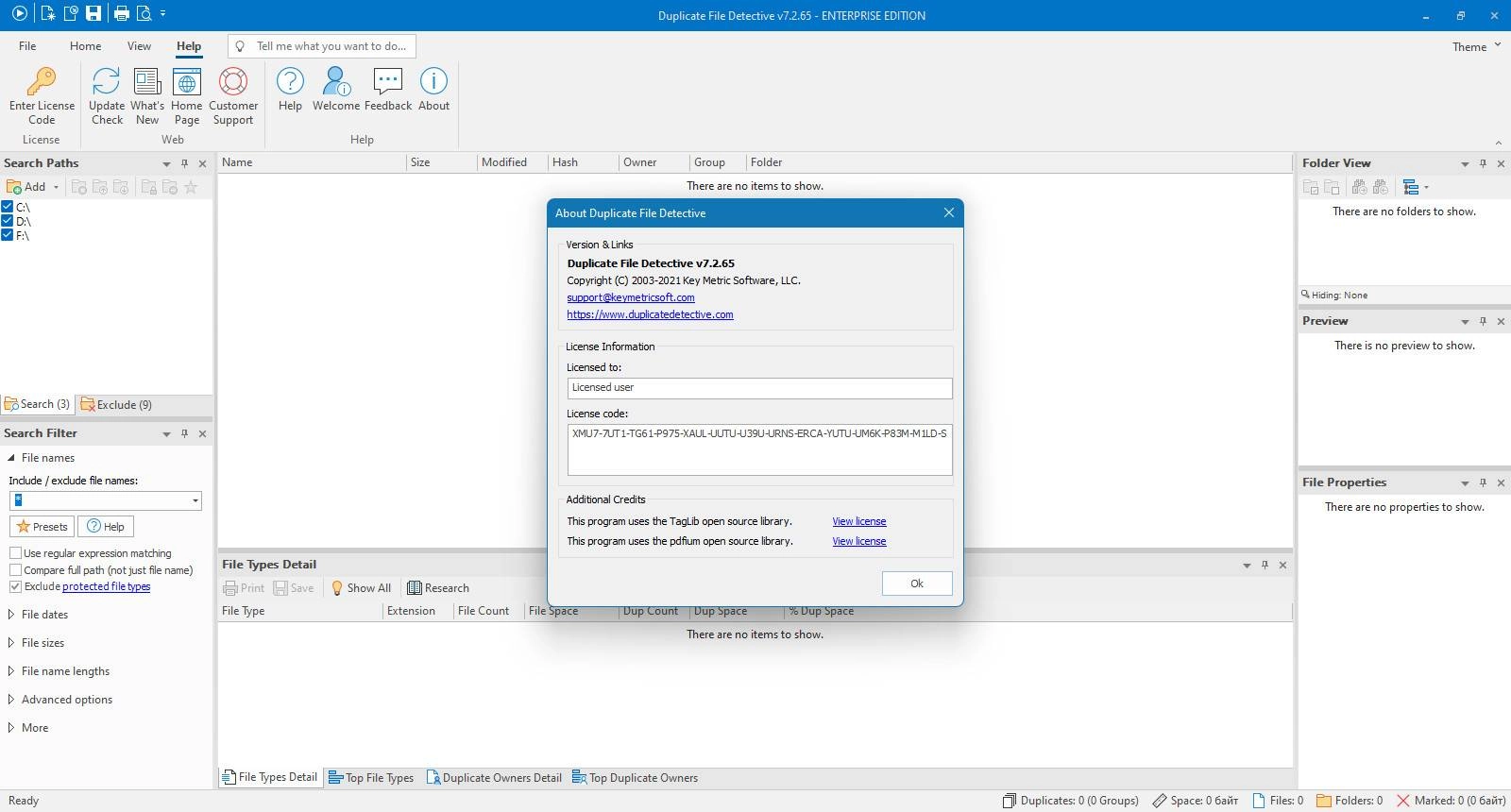Click View license for TagLib library
The image size is (1511, 812).
pyautogui.click(x=859, y=521)
